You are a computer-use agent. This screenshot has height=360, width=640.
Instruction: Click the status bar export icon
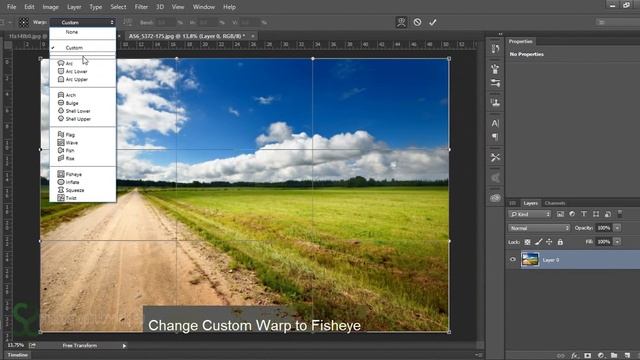[32, 345]
